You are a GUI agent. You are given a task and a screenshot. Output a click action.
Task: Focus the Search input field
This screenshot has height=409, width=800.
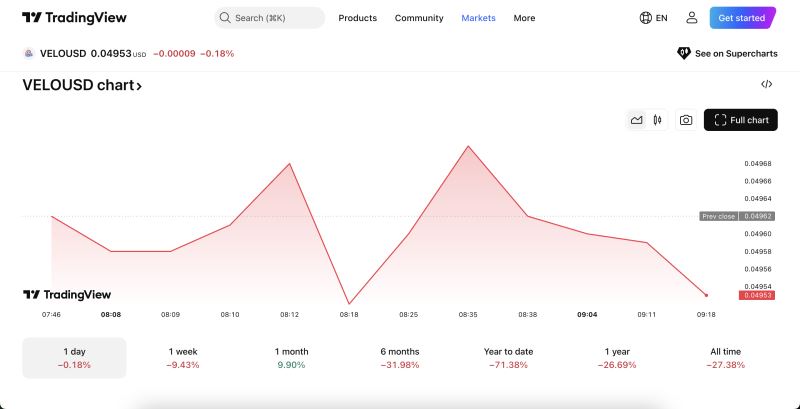click(x=269, y=18)
